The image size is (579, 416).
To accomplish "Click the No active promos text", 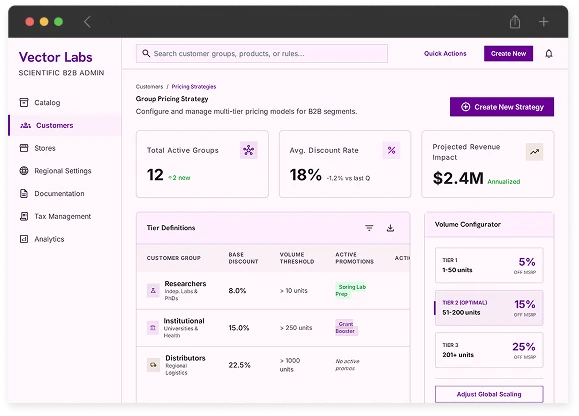I will [347, 365].
